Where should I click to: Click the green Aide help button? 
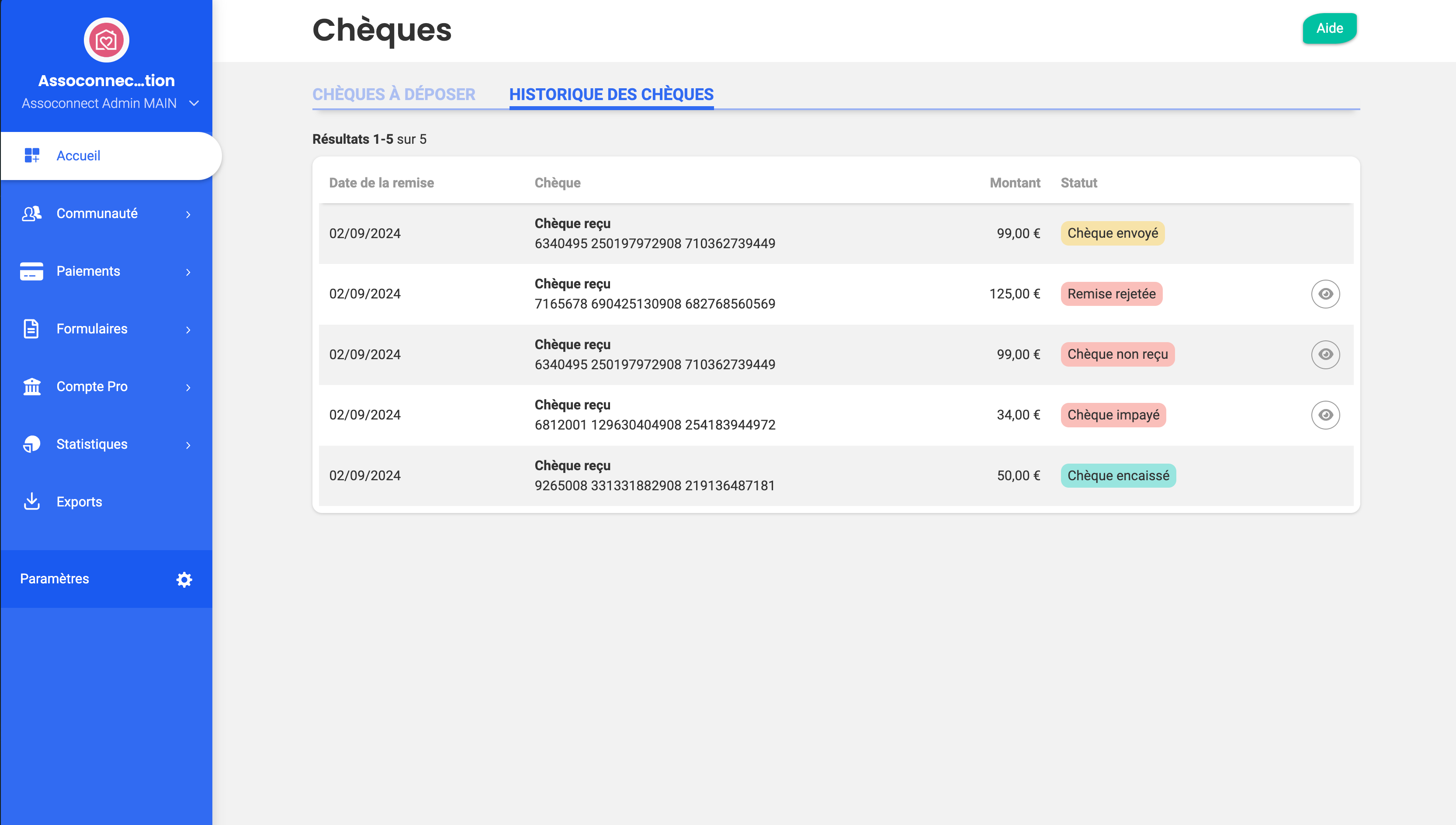coord(1329,28)
